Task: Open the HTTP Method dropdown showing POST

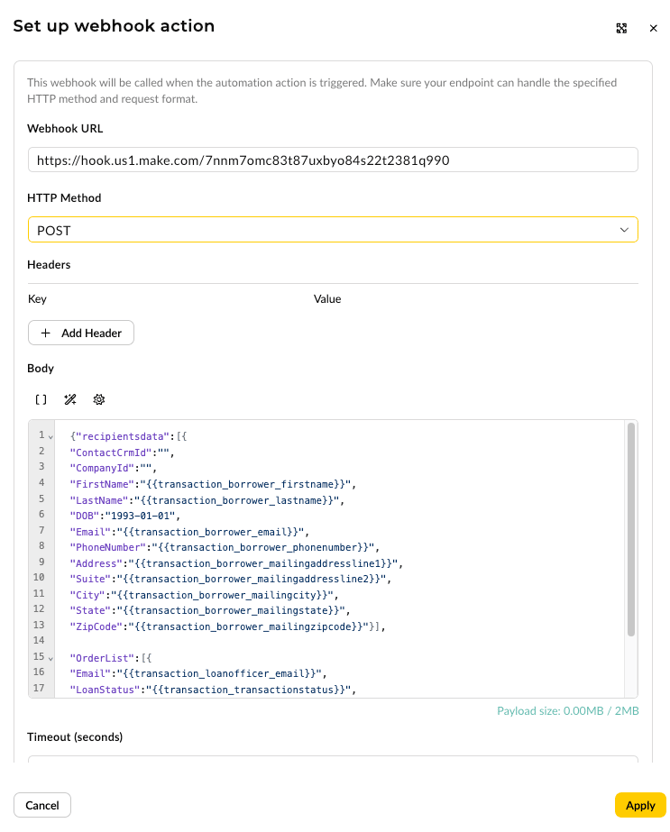Action: (332, 230)
